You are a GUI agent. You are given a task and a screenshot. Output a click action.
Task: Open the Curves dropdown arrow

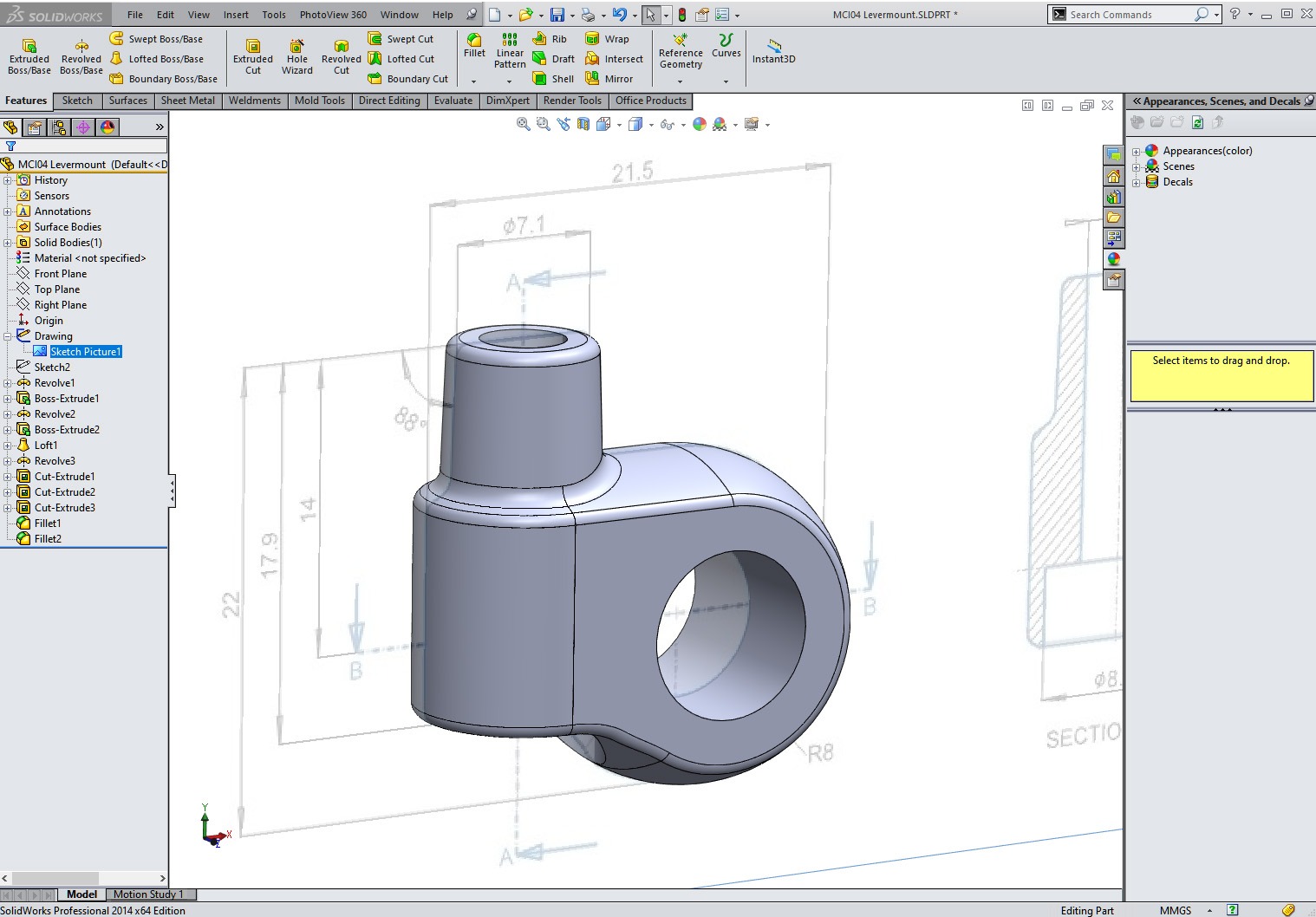click(x=726, y=81)
